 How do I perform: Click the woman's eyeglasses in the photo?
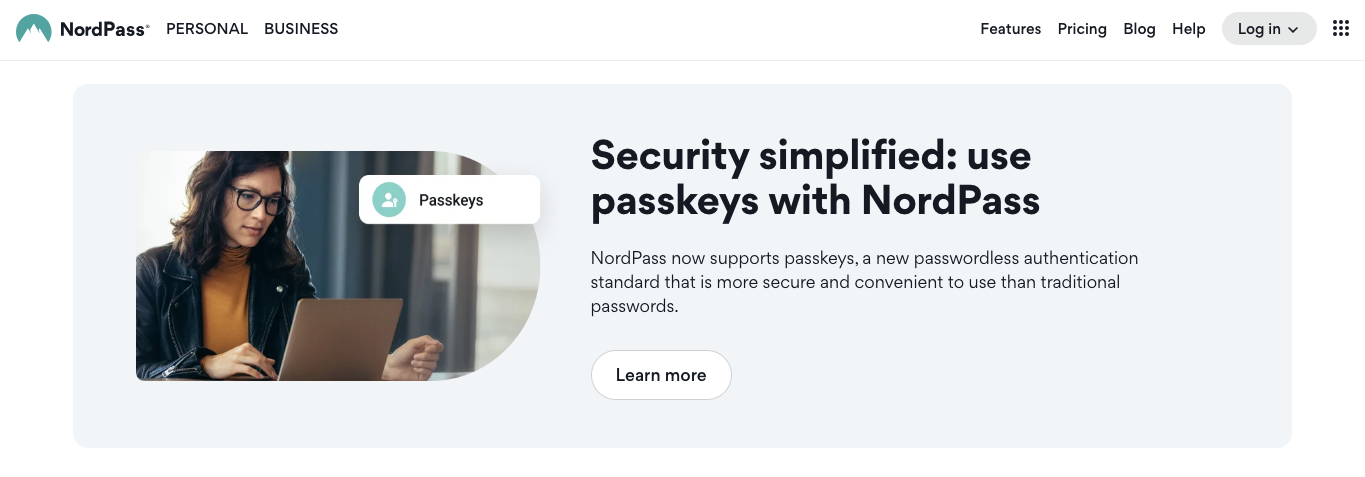260,200
